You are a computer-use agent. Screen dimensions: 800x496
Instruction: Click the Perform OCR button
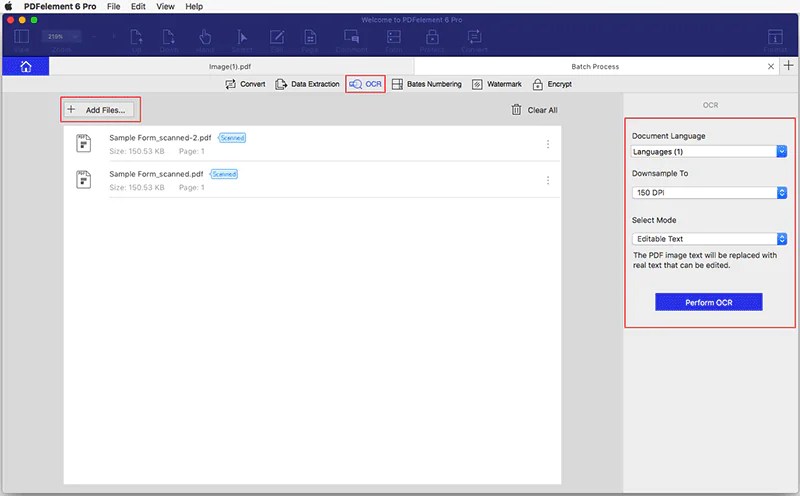pyautogui.click(x=709, y=302)
